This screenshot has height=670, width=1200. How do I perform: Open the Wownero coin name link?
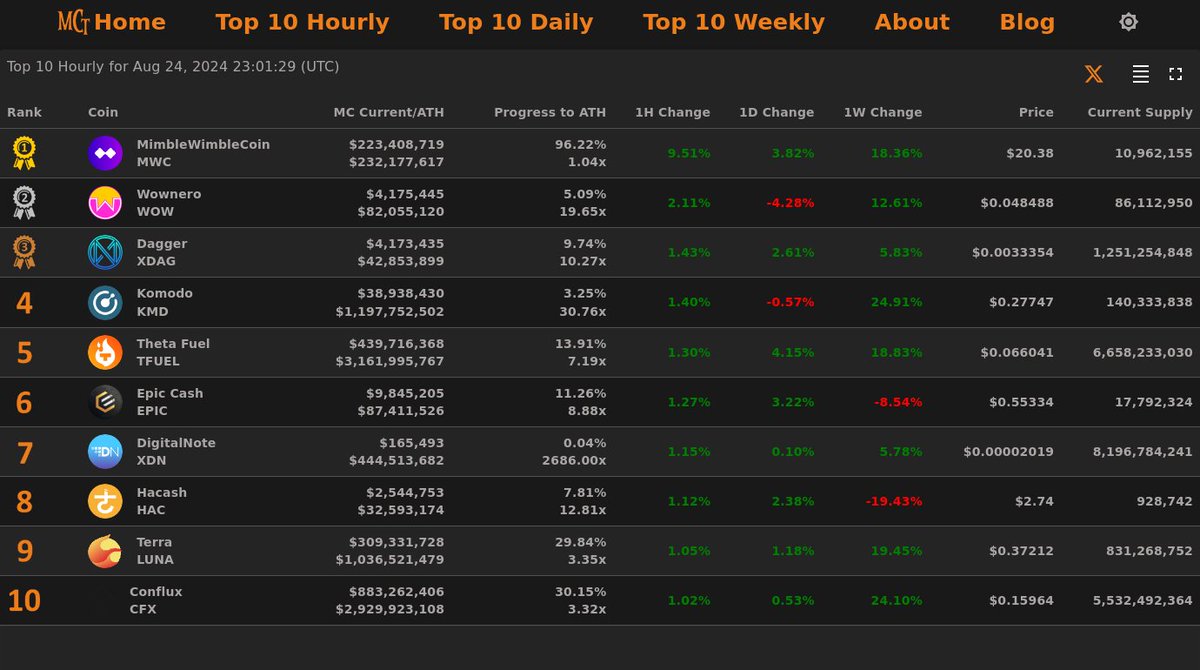pos(169,194)
